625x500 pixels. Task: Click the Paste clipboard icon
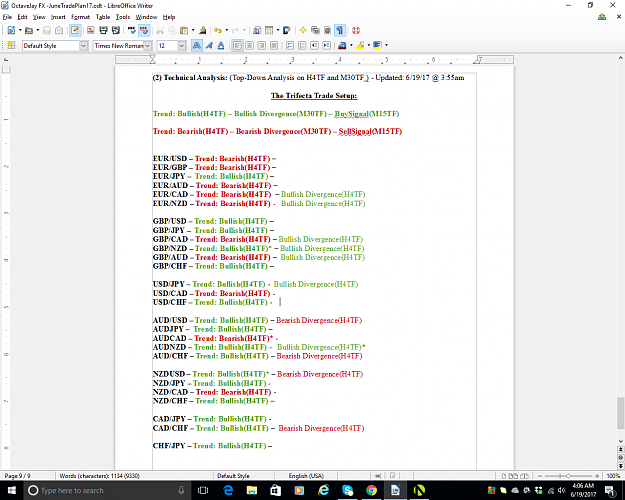click(184, 30)
